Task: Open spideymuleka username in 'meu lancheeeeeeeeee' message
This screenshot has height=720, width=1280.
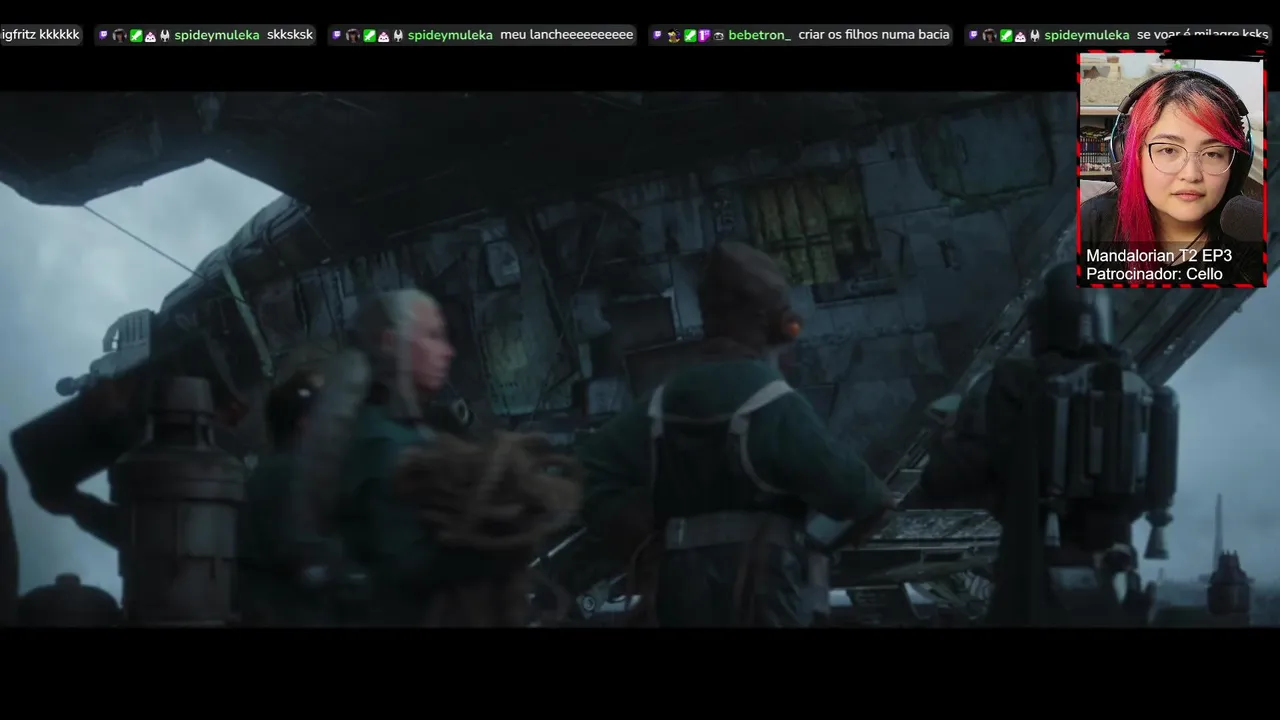Action: point(450,35)
